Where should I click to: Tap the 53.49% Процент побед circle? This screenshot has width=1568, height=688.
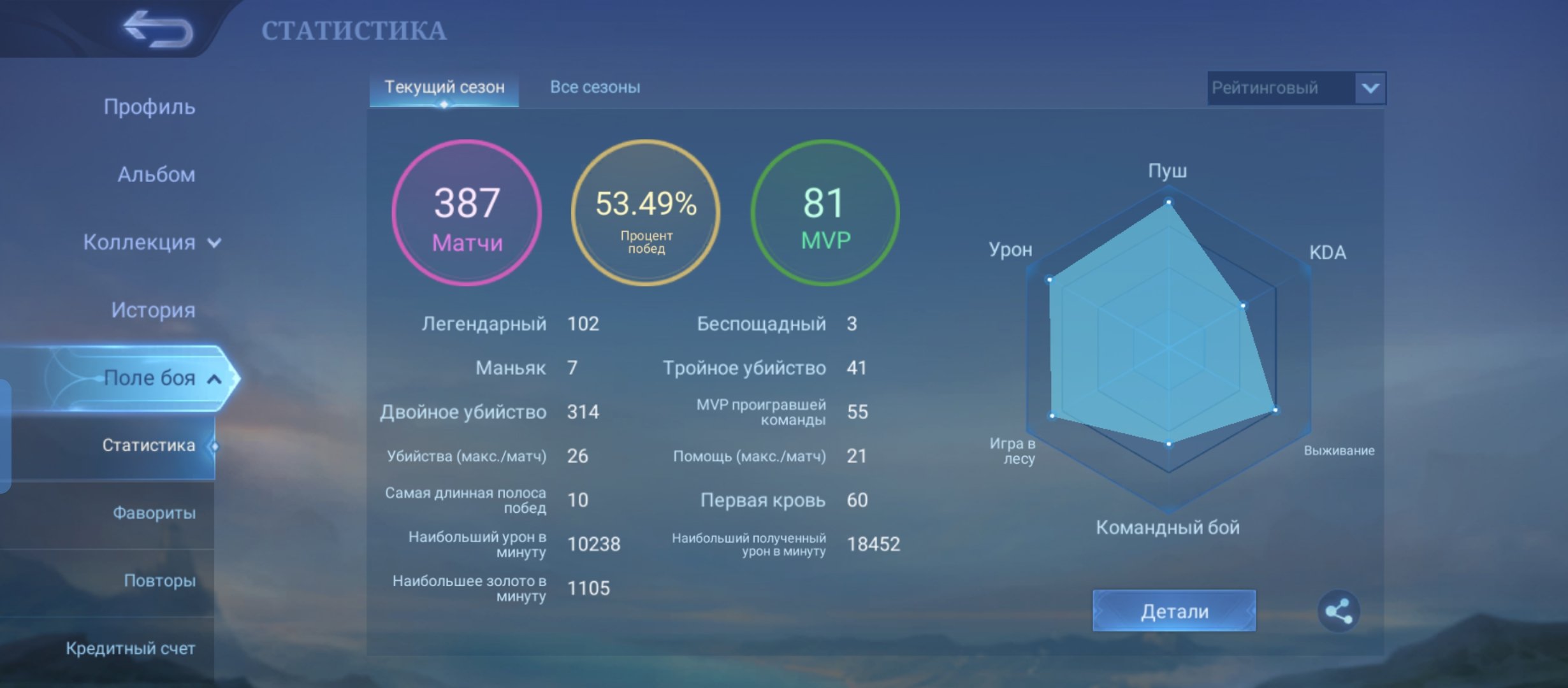coord(646,213)
